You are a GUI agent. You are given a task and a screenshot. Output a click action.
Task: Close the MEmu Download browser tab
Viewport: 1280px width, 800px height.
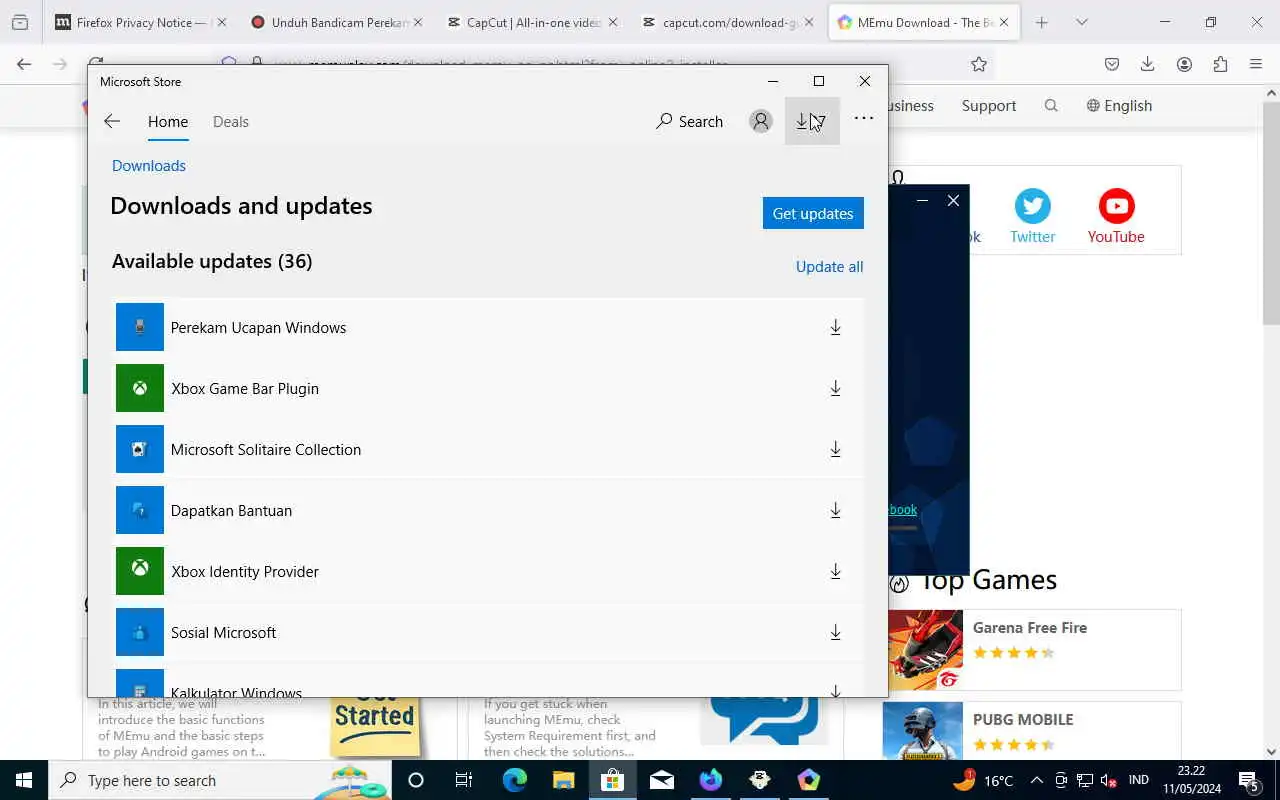click(x=1003, y=22)
